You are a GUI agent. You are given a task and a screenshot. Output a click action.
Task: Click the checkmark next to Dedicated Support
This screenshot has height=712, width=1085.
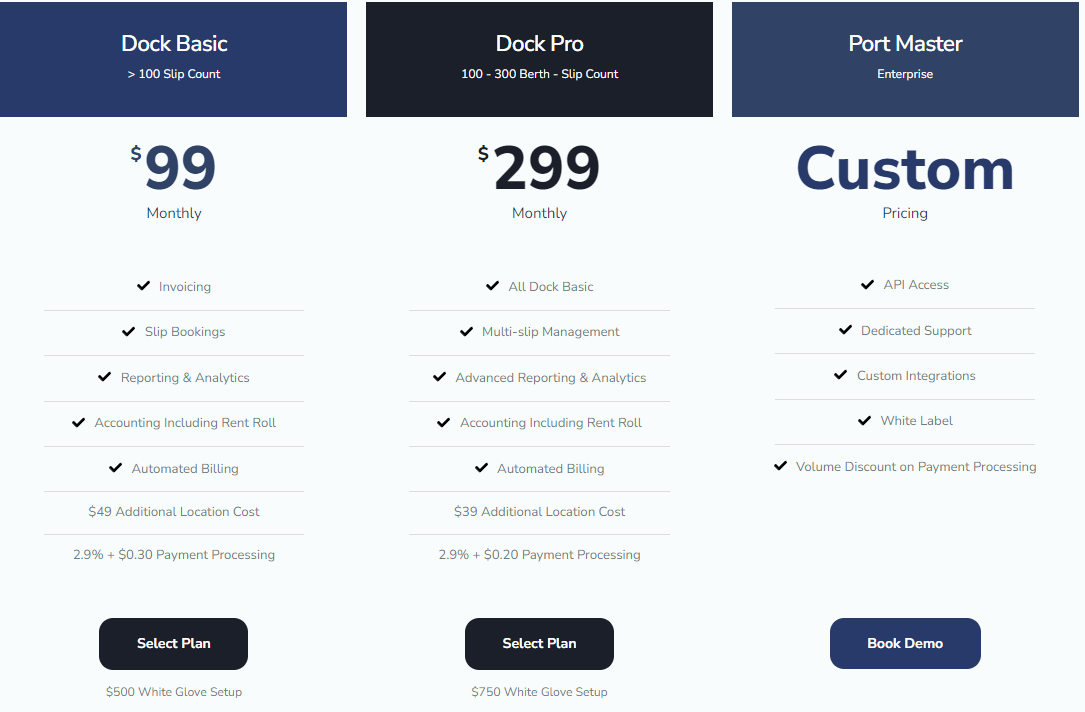pyautogui.click(x=846, y=330)
